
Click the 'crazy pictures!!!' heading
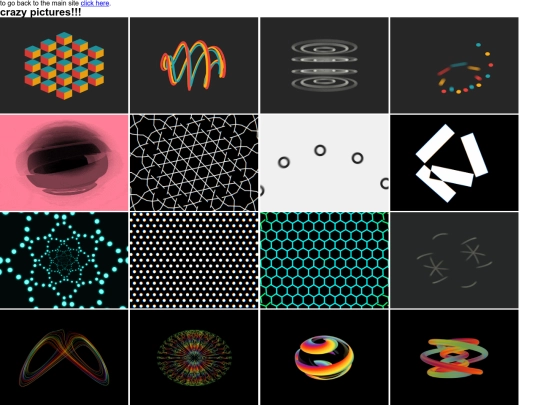(41, 12)
